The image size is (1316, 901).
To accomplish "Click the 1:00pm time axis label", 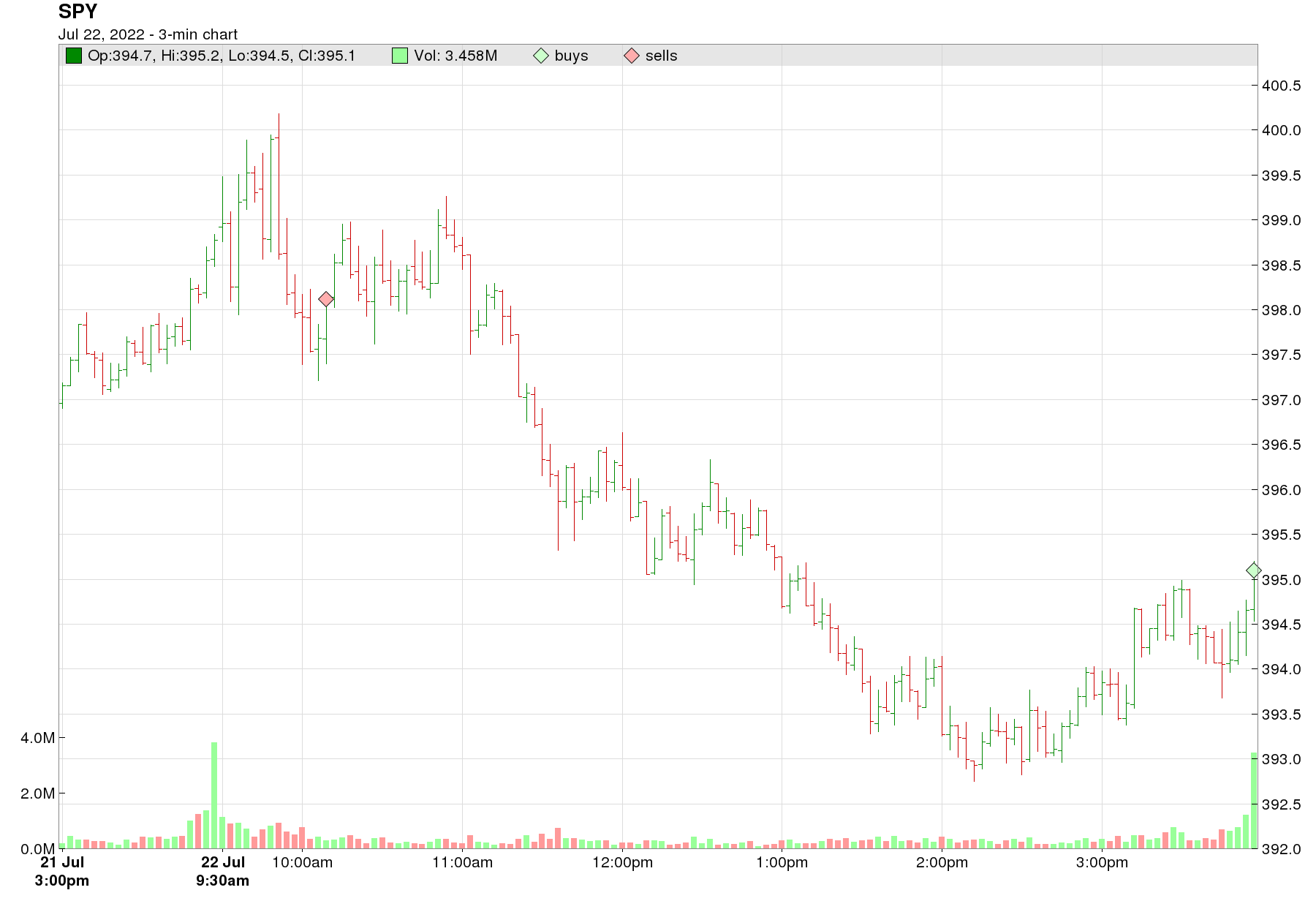I will point(782,863).
